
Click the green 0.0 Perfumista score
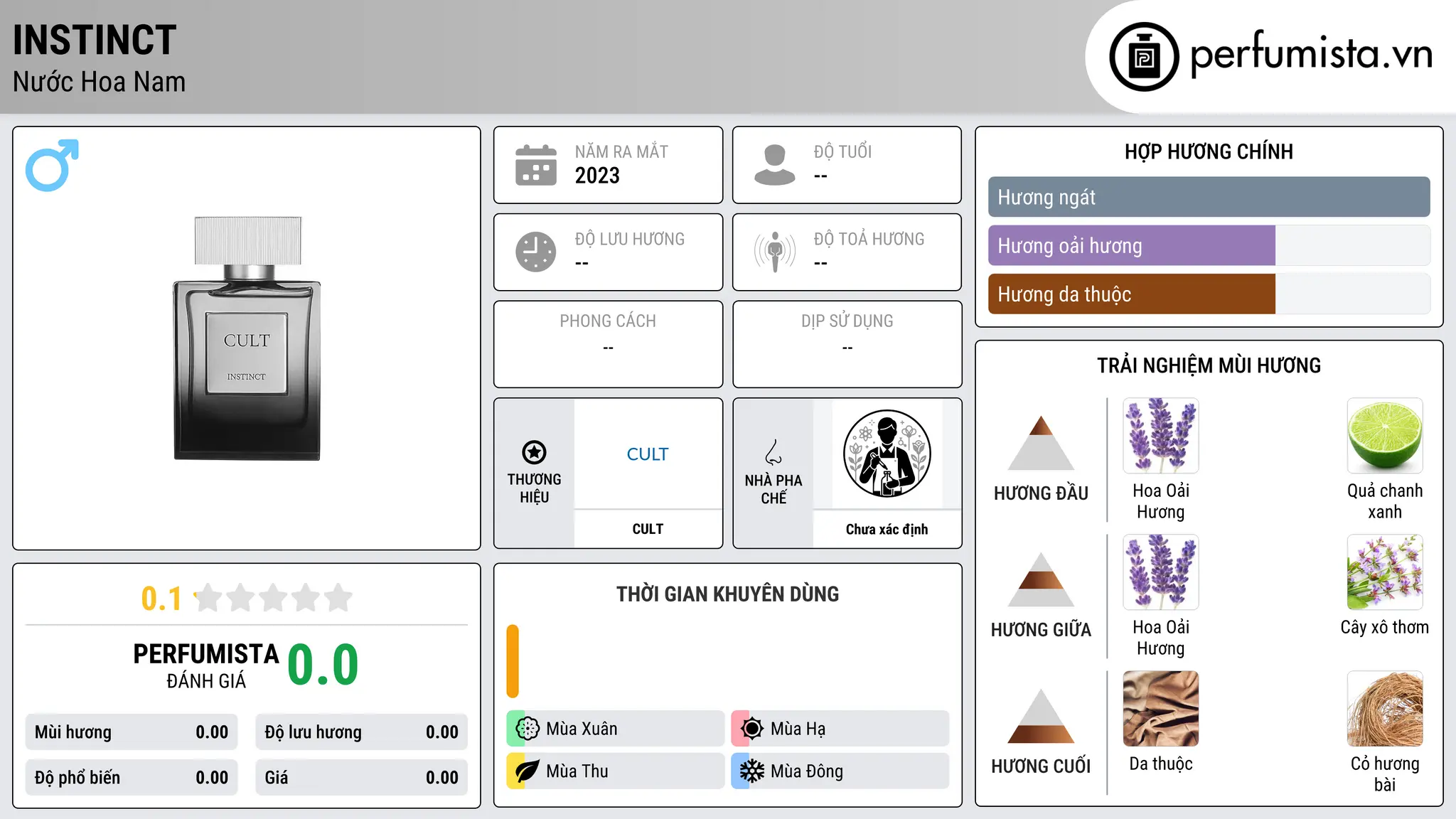[x=323, y=665]
